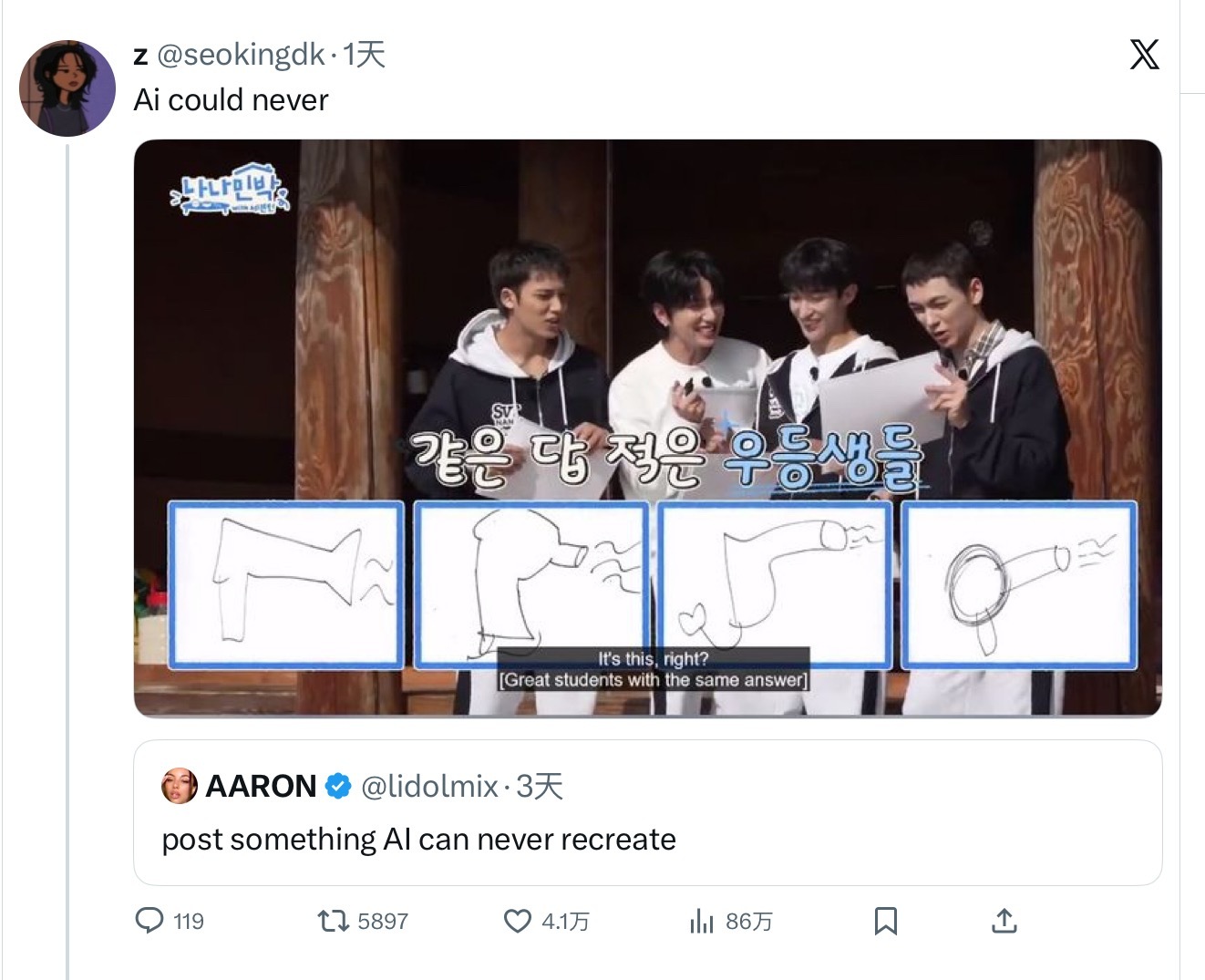Open view analytics bar chart icon
The height and width of the screenshot is (980, 1205).
(x=701, y=921)
